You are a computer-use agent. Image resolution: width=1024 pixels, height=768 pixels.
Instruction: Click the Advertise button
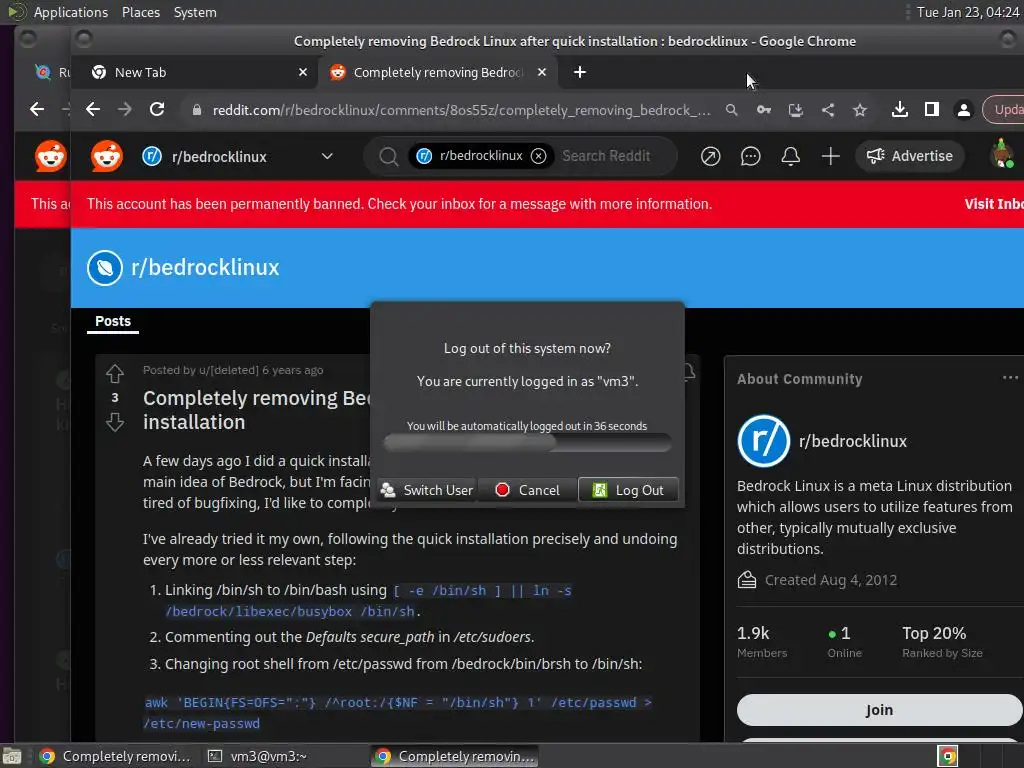(x=910, y=156)
